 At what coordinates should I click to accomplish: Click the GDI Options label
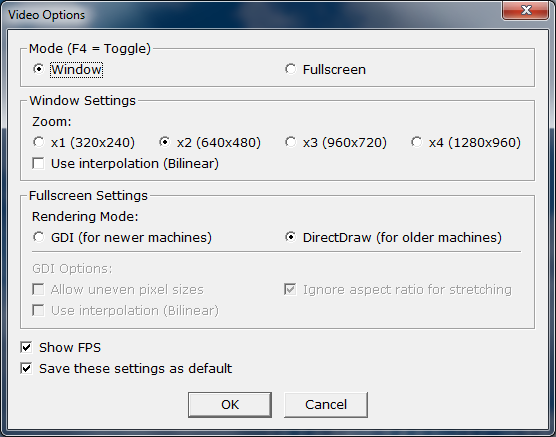pos(72,269)
